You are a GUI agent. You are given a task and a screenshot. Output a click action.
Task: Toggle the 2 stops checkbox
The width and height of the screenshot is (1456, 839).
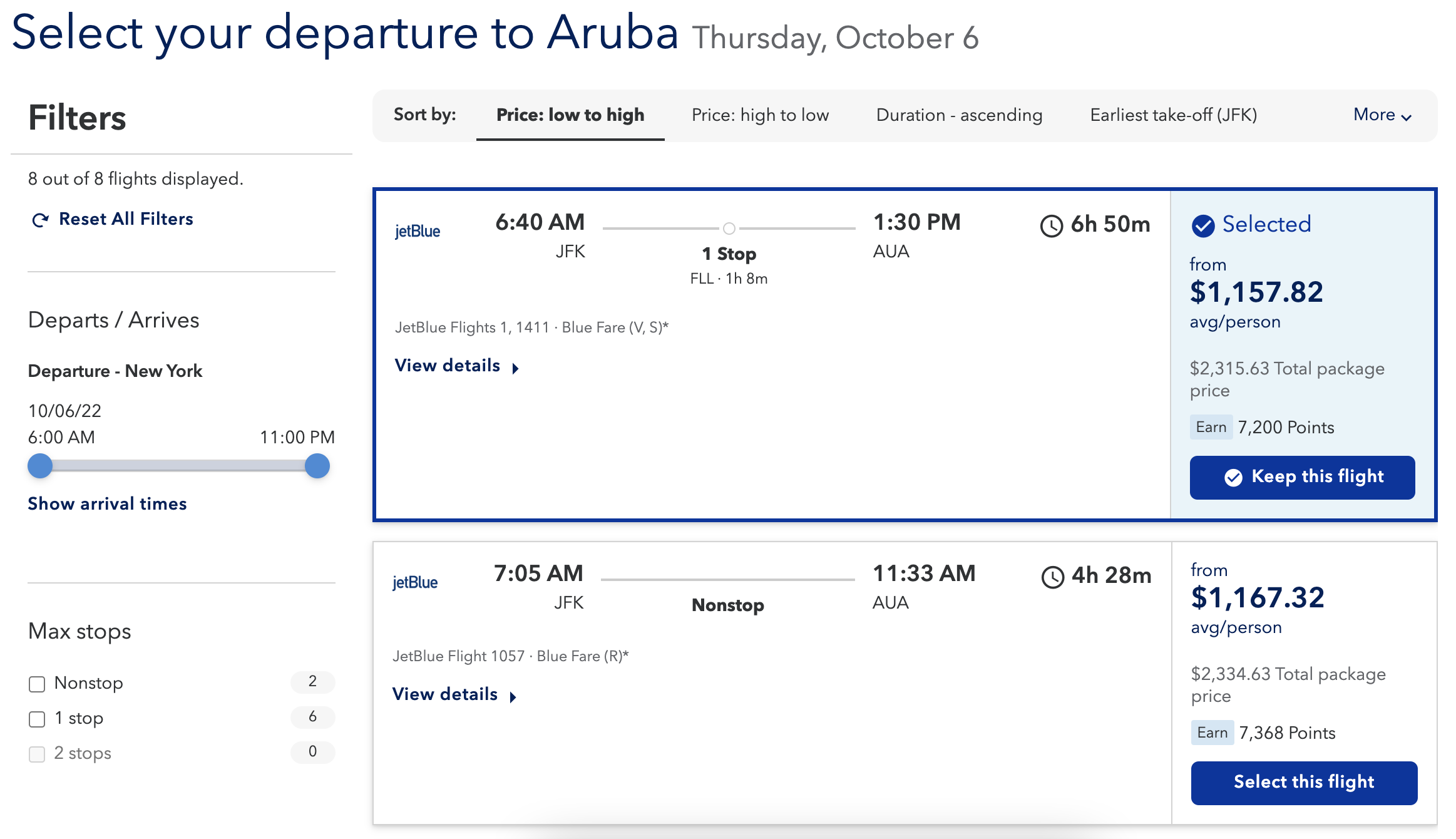(37, 754)
